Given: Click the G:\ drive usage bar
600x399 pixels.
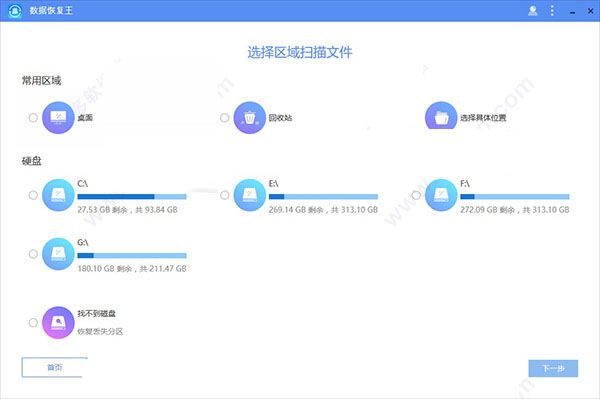Looking at the screenshot, I should point(132,256).
